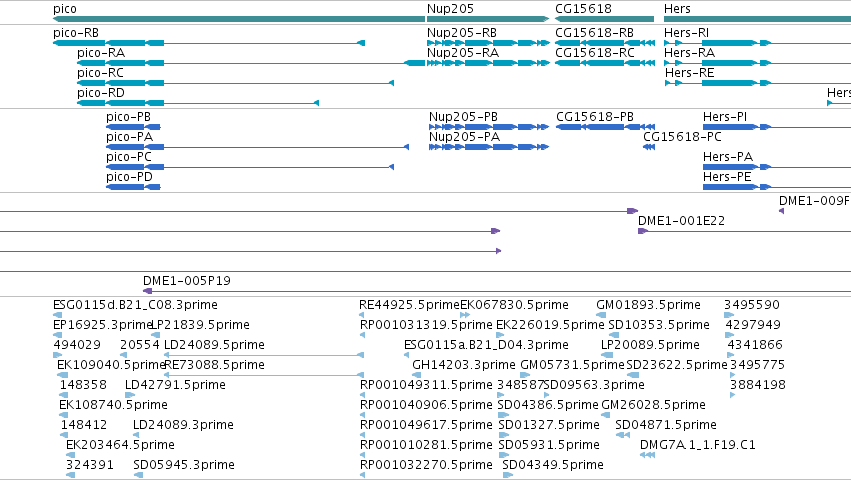851x480 pixels.
Task: Select the pico gene bar
Action: 239,19
